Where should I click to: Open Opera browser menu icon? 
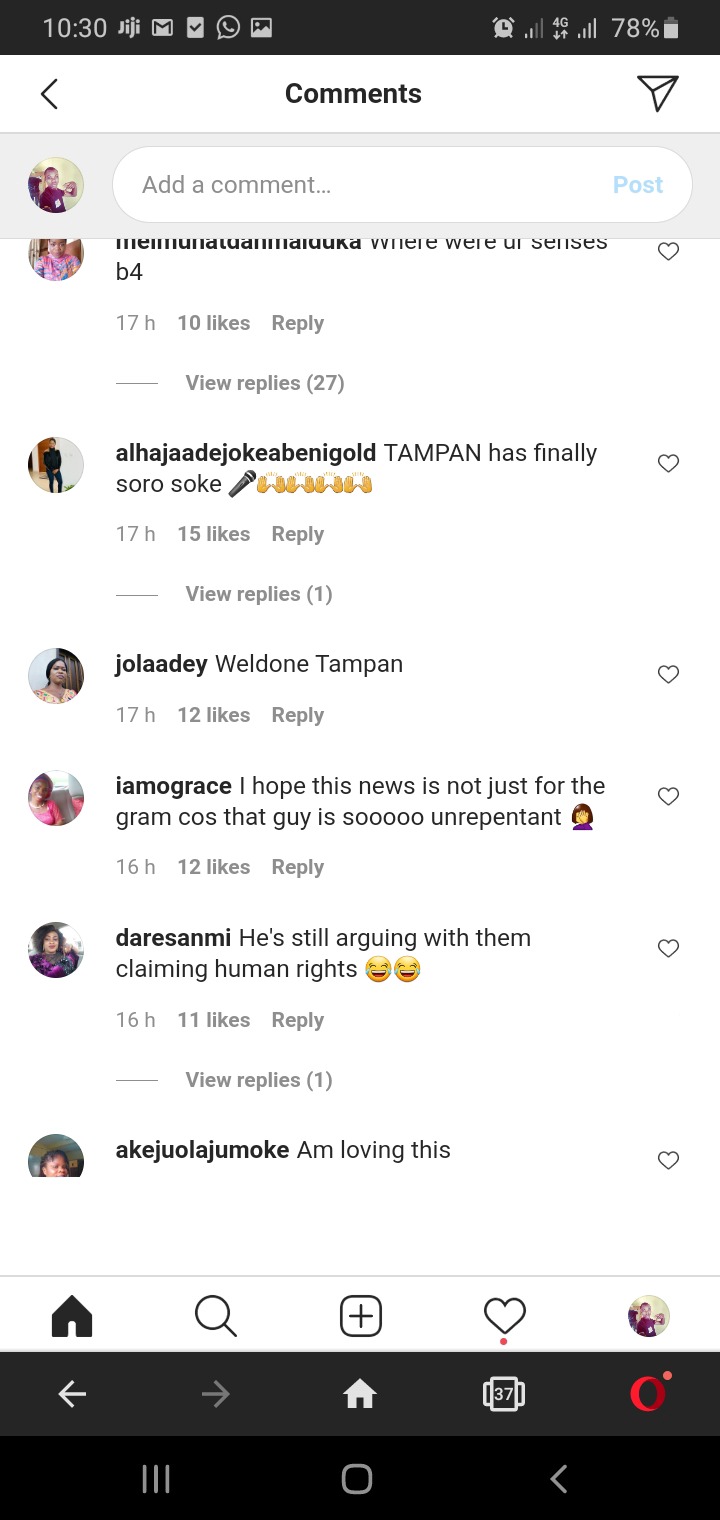point(649,1393)
